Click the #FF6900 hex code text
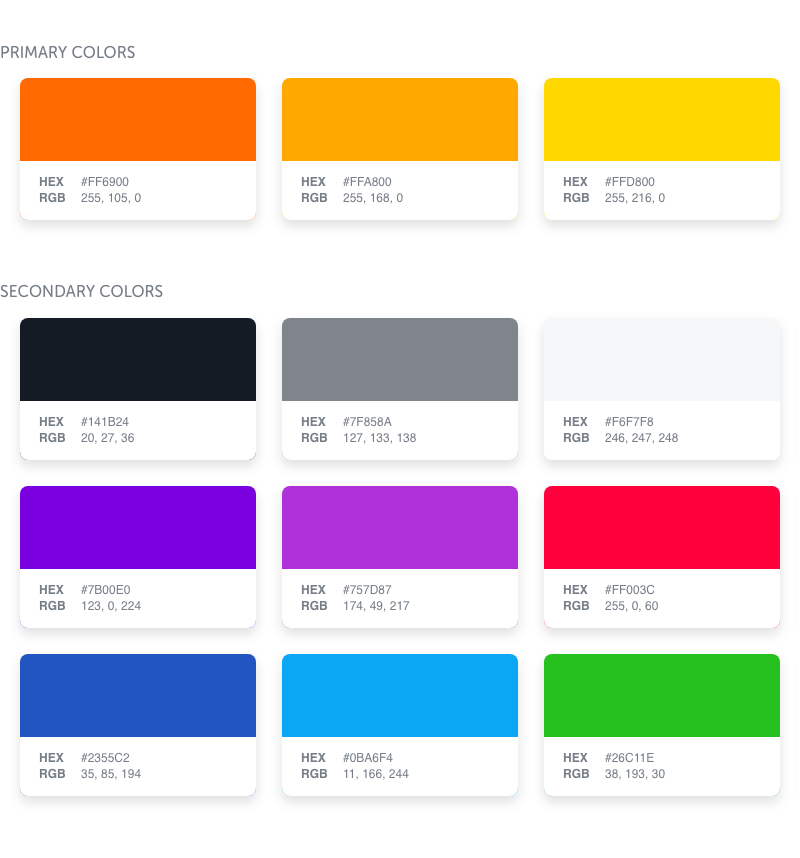The height and width of the screenshot is (858, 800). coord(105,182)
